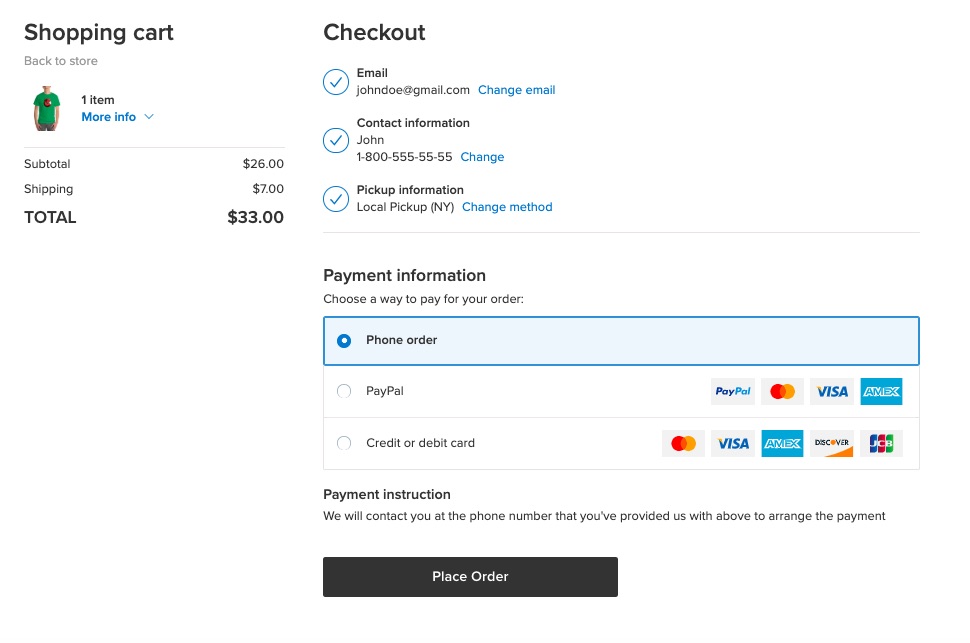Viewport: 970px width, 643px height.
Task: Click the Contact information checkmark icon
Action: click(x=336, y=141)
